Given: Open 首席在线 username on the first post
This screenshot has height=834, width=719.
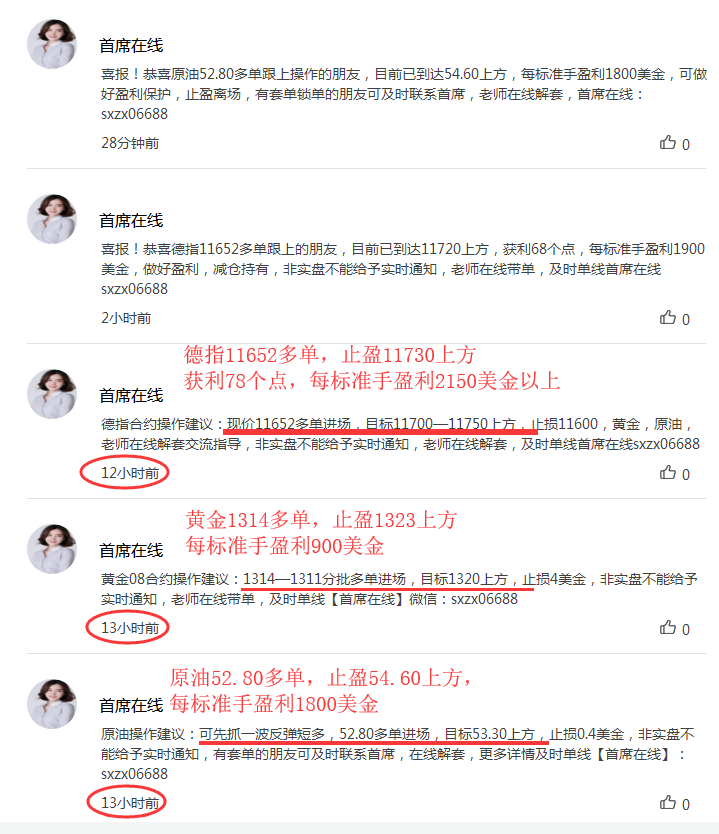Looking at the screenshot, I should [x=131, y=46].
